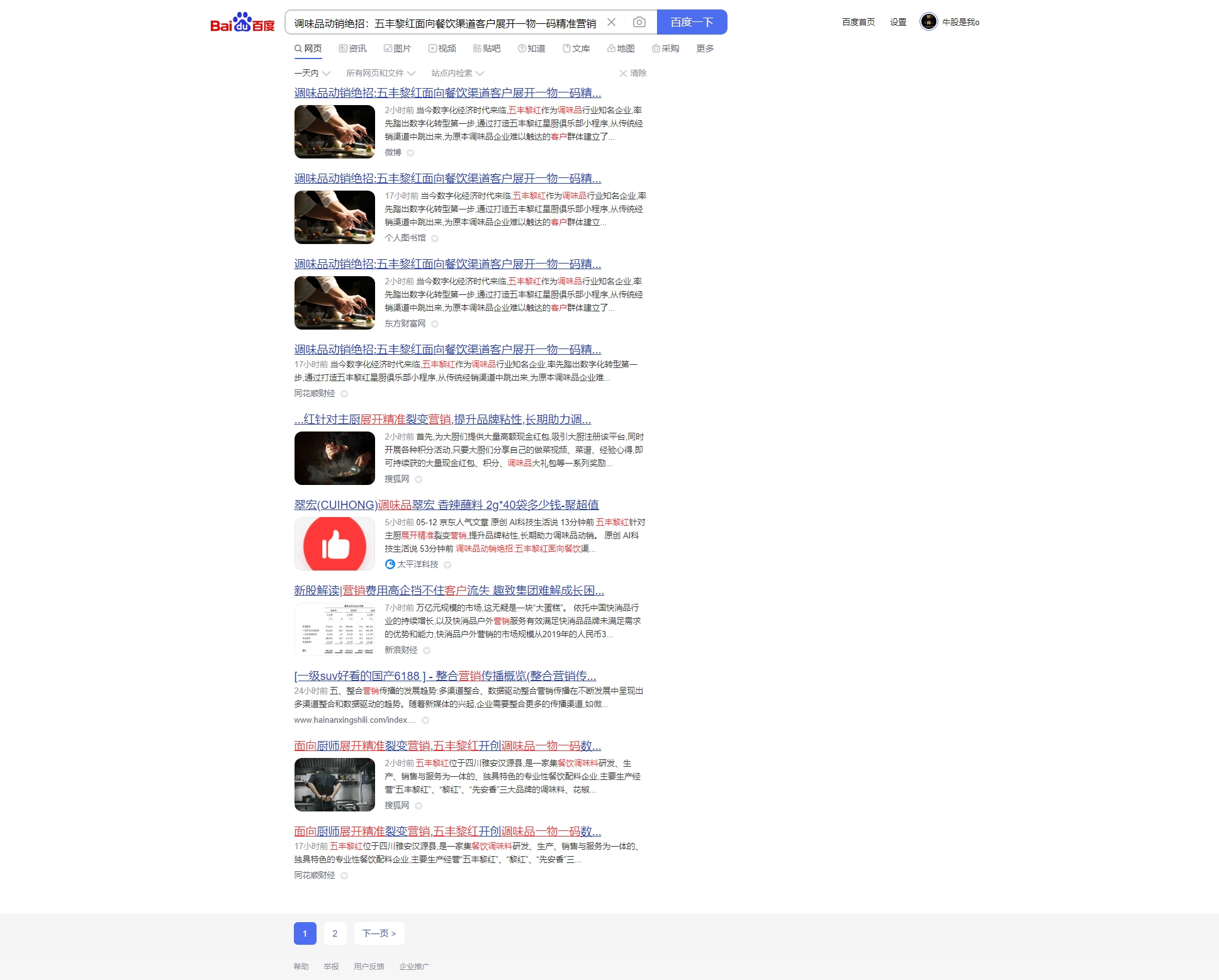The image size is (1219, 980).
Task: Click the thumbnail of 东方财富网 result
Action: coord(335,303)
